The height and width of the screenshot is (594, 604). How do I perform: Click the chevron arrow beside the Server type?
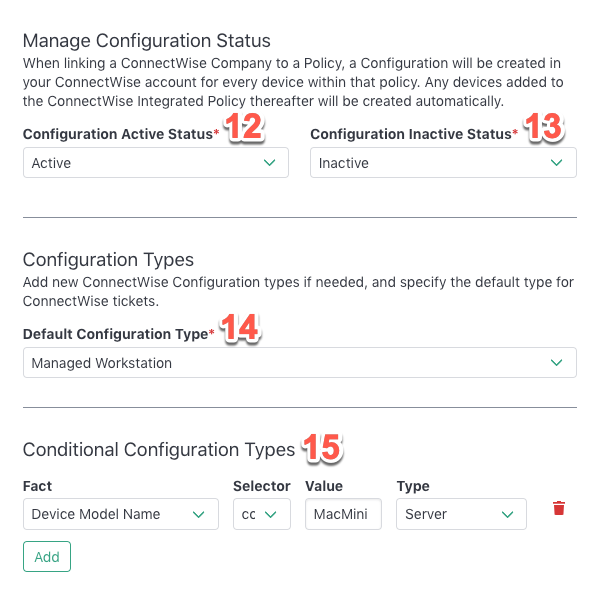[x=507, y=514]
